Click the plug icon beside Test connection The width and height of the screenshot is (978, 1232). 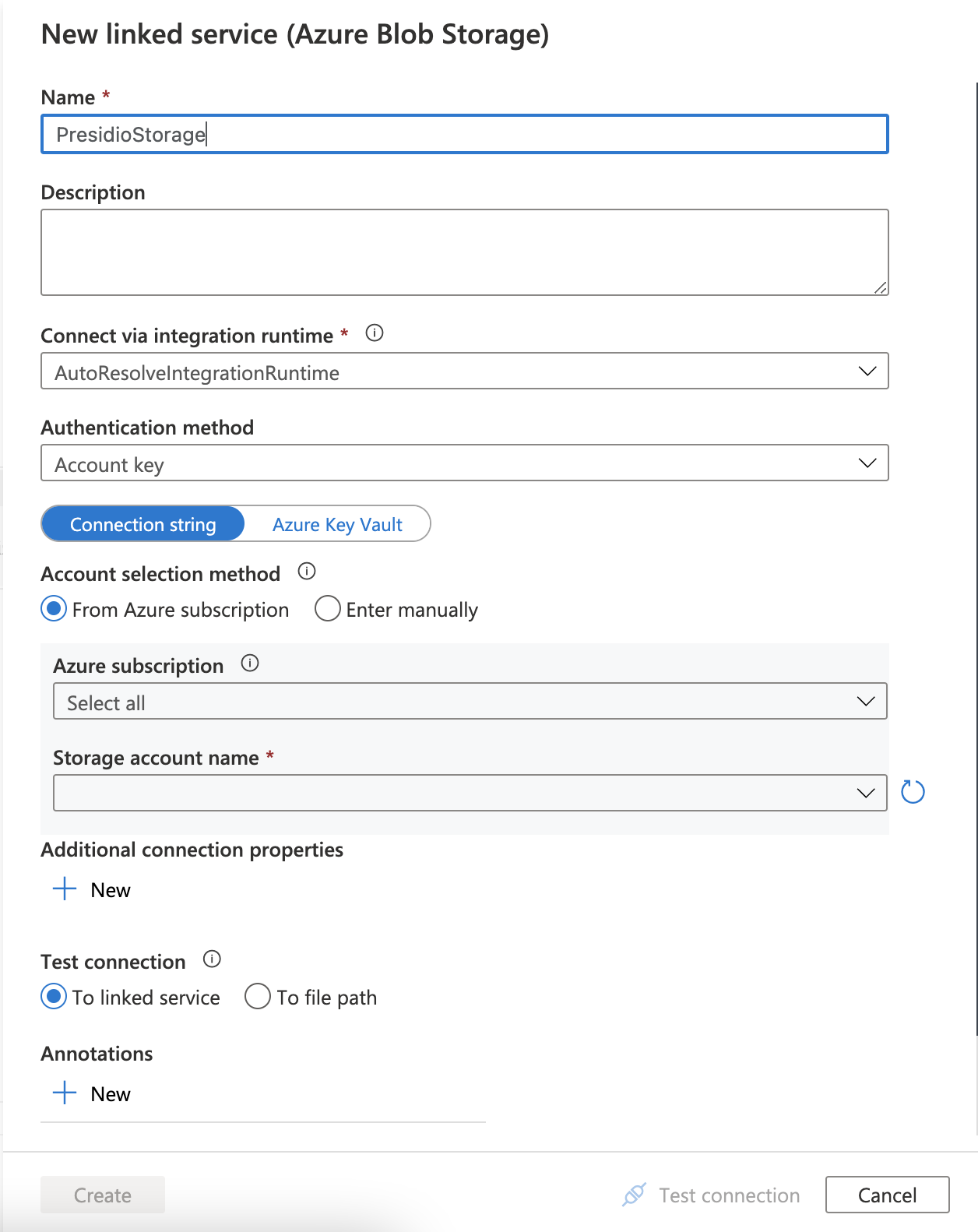pos(635,1195)
